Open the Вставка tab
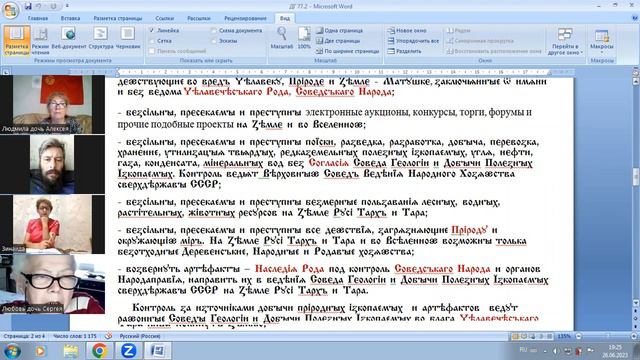Viewport: 640px width, 360px height. [70, 18]
